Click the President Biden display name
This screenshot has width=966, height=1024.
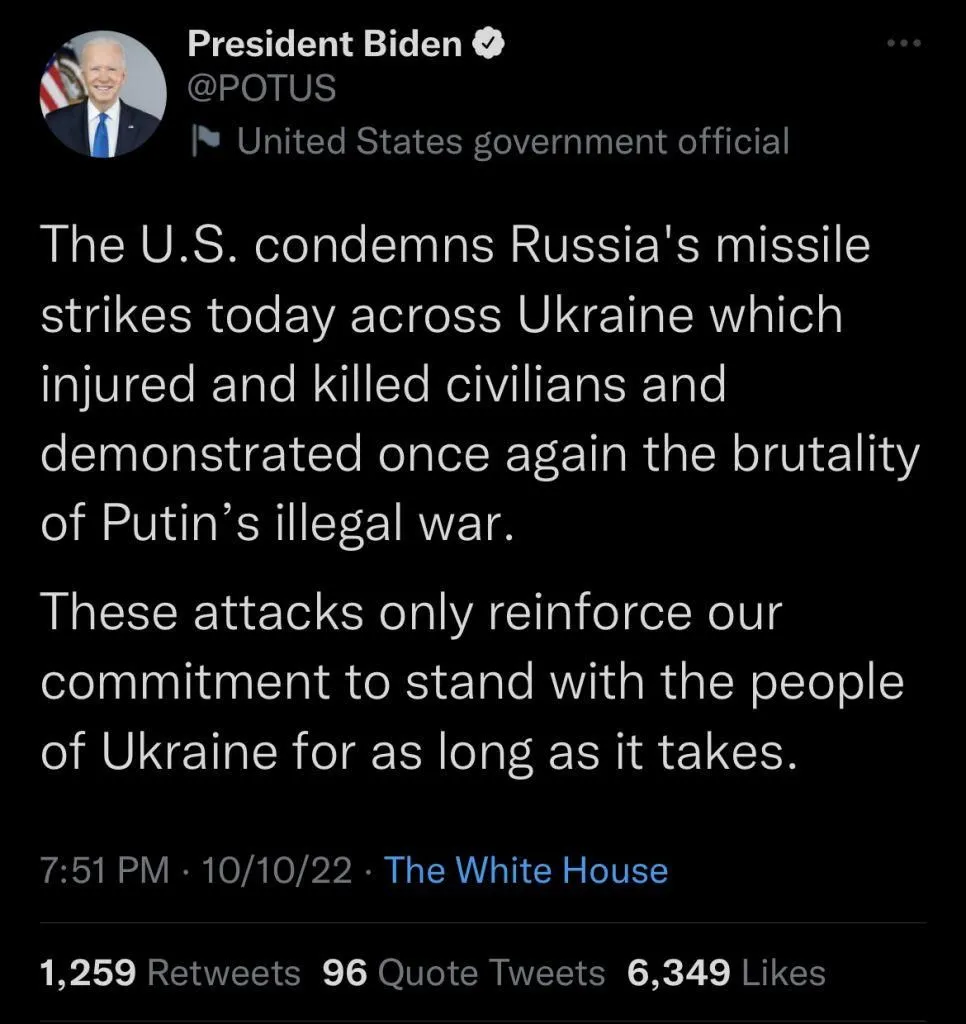pos(325,44)
